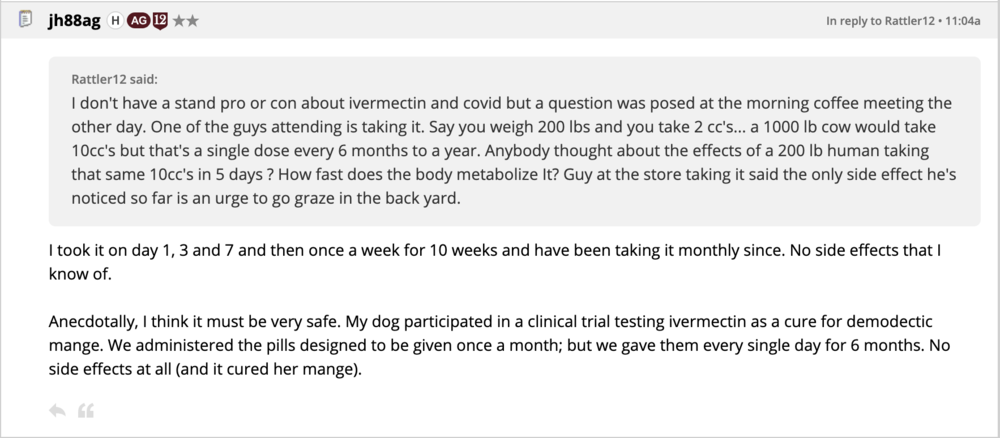The height and width of the screenshot is (438, 1000).
Task: Reply to the post using arrow icon
Action: (x=57, y=410)
